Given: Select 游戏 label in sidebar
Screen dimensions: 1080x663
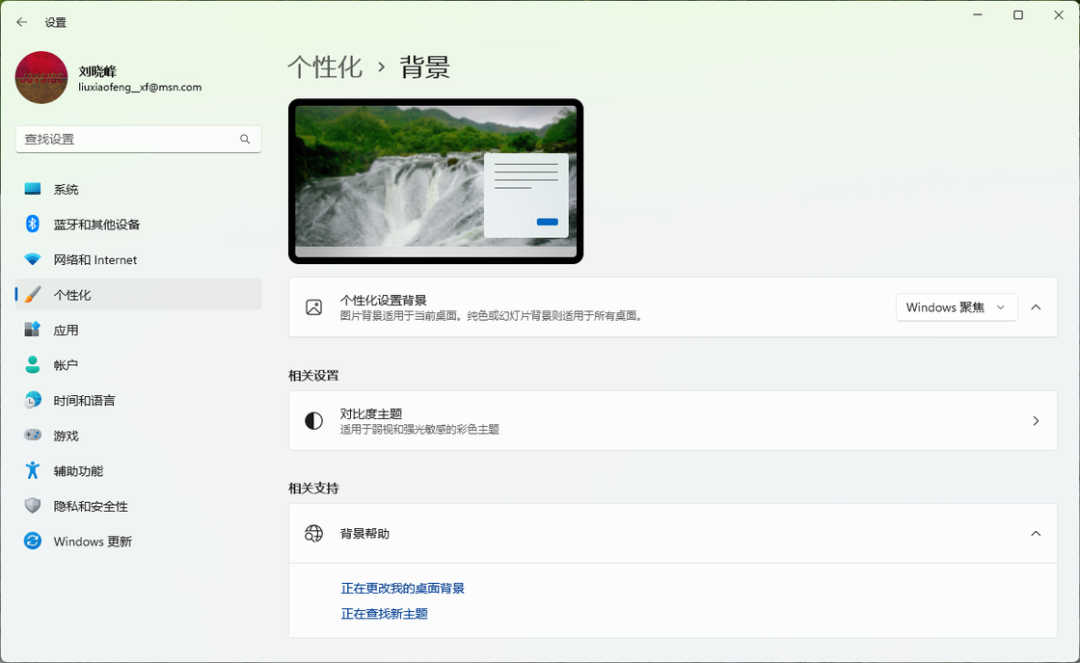Looking at the screenshot, I should click(65, 435).
